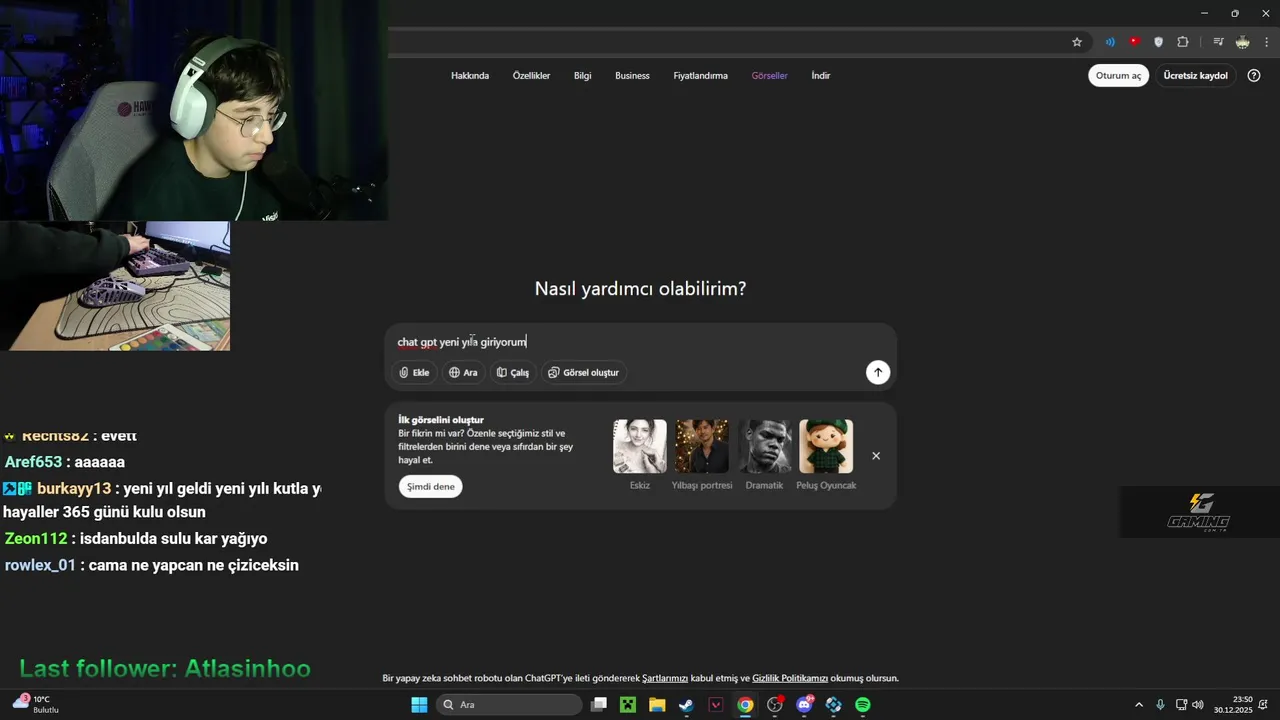
Task: Open File Explorer from the taskbar
Action: [x=657, y=705]
